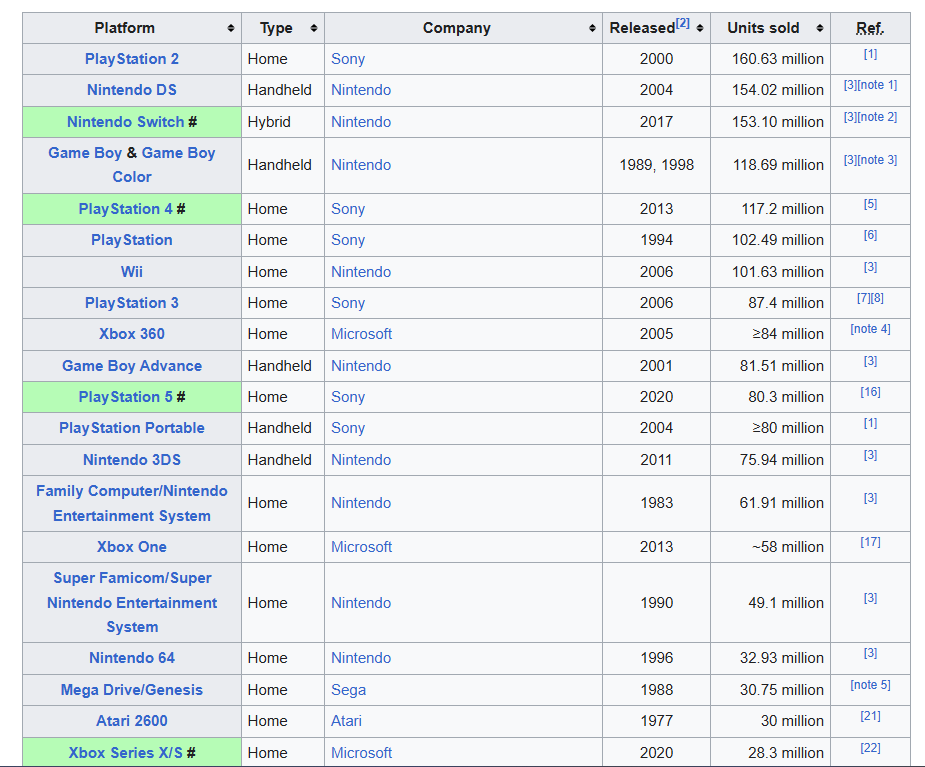Open the Nintendo 64 platform link

coord(132,658)
